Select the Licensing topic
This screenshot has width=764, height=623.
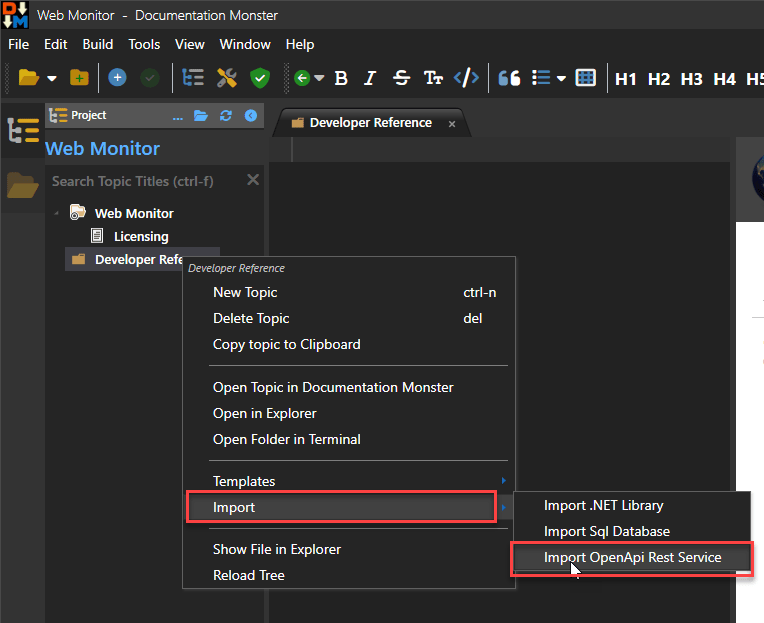click(141, 236)
